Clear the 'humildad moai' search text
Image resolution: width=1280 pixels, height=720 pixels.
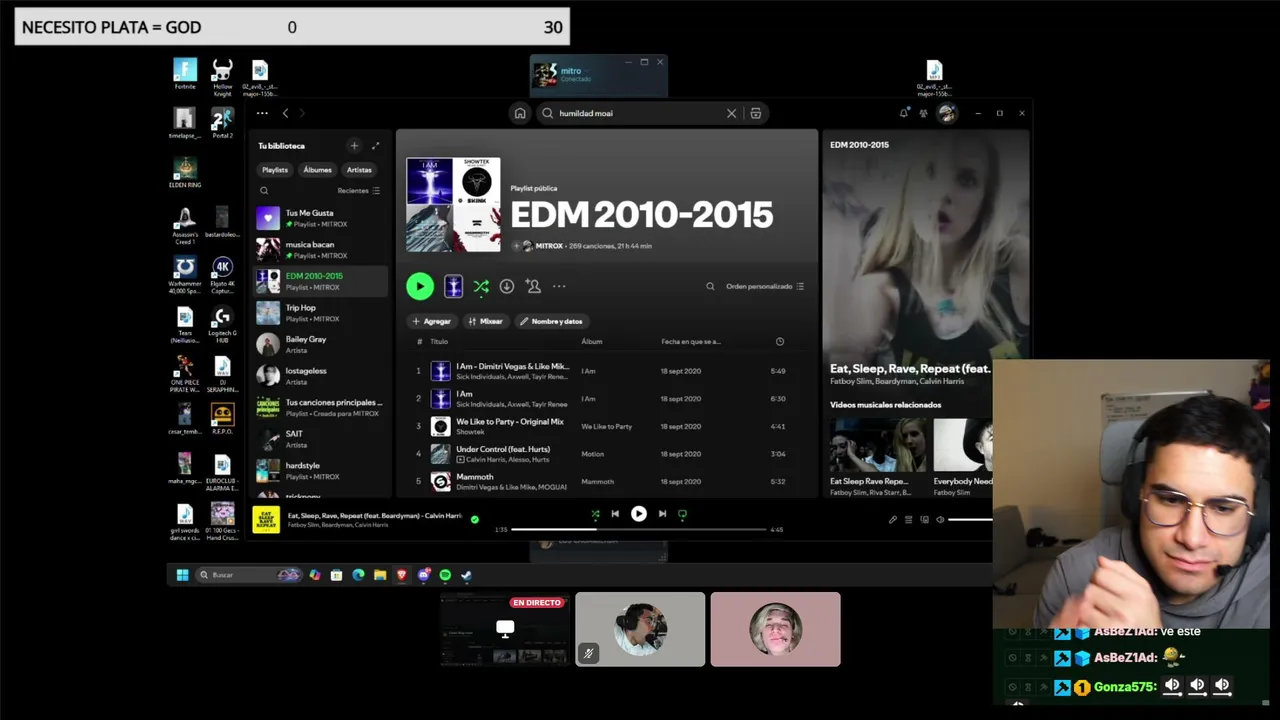click(731, 113)
